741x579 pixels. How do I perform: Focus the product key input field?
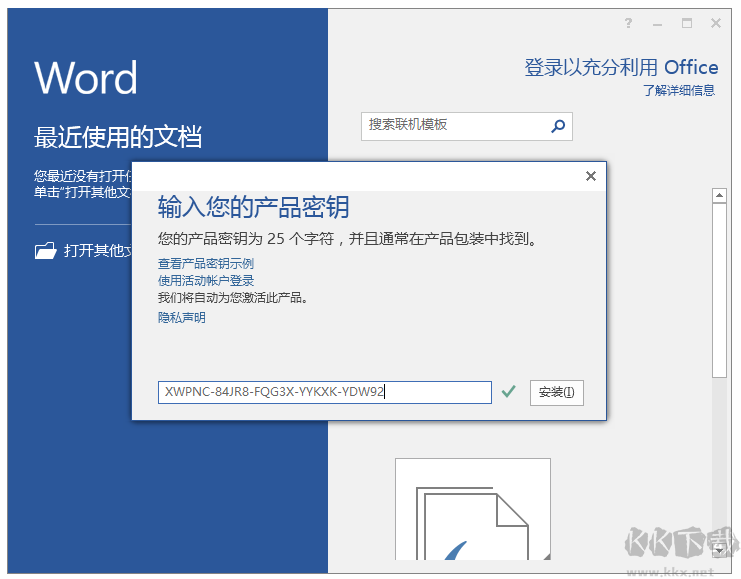[325, 392]
